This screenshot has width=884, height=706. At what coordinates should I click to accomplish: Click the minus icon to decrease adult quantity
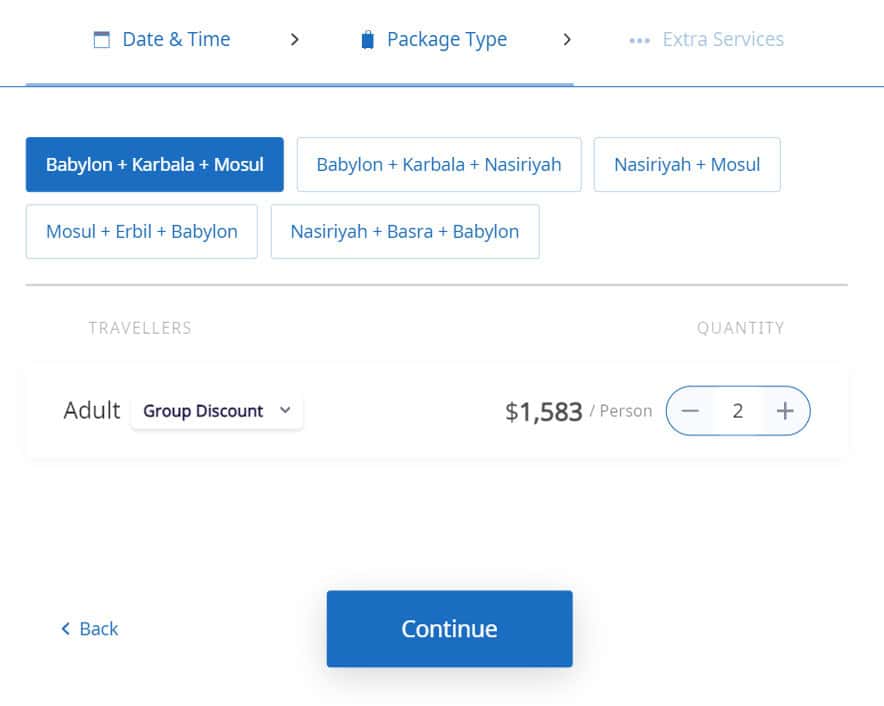pos(690,411)
